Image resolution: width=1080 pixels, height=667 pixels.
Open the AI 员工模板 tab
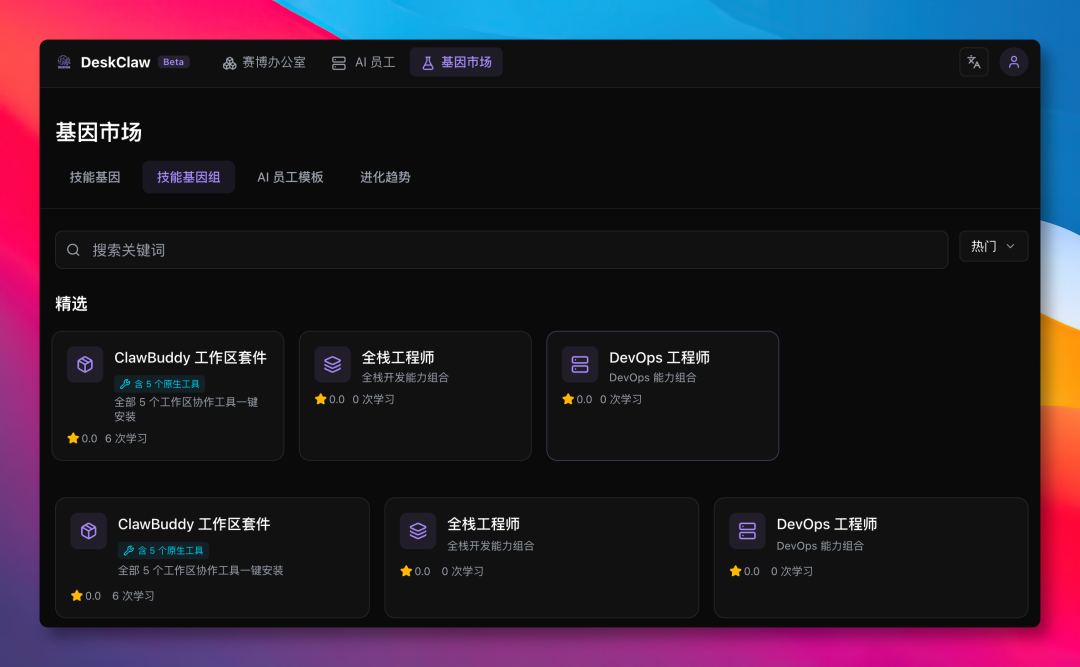tap(290, 177)
